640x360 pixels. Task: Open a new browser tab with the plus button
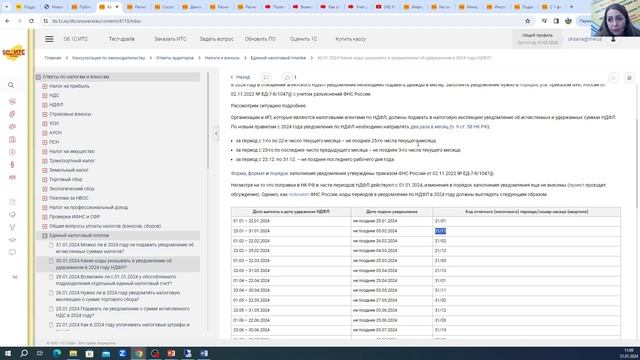(571, 7)
